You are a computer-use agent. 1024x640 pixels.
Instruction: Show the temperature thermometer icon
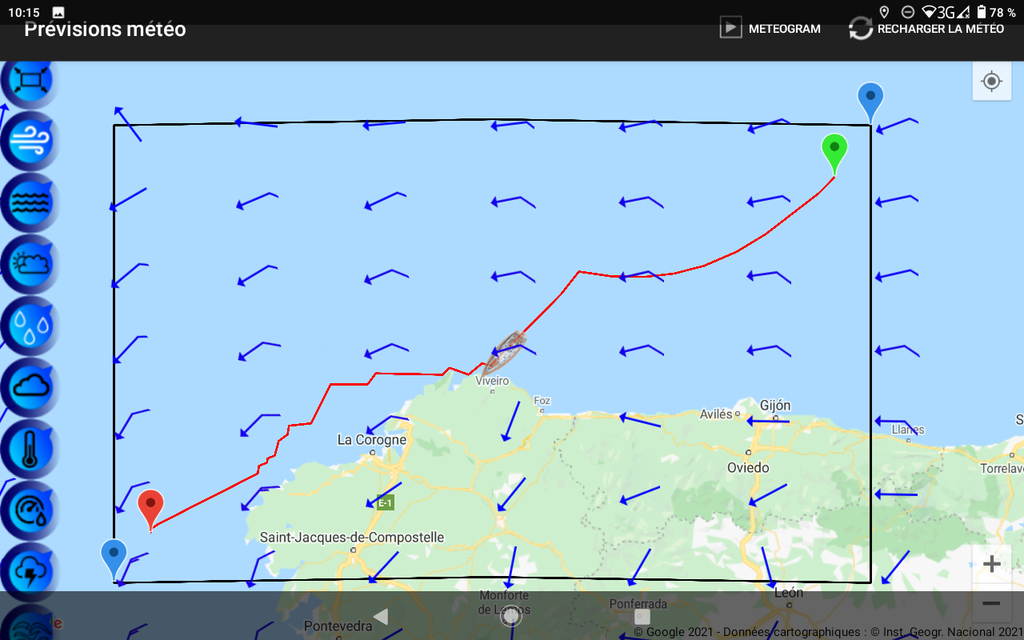click(29, 449)
